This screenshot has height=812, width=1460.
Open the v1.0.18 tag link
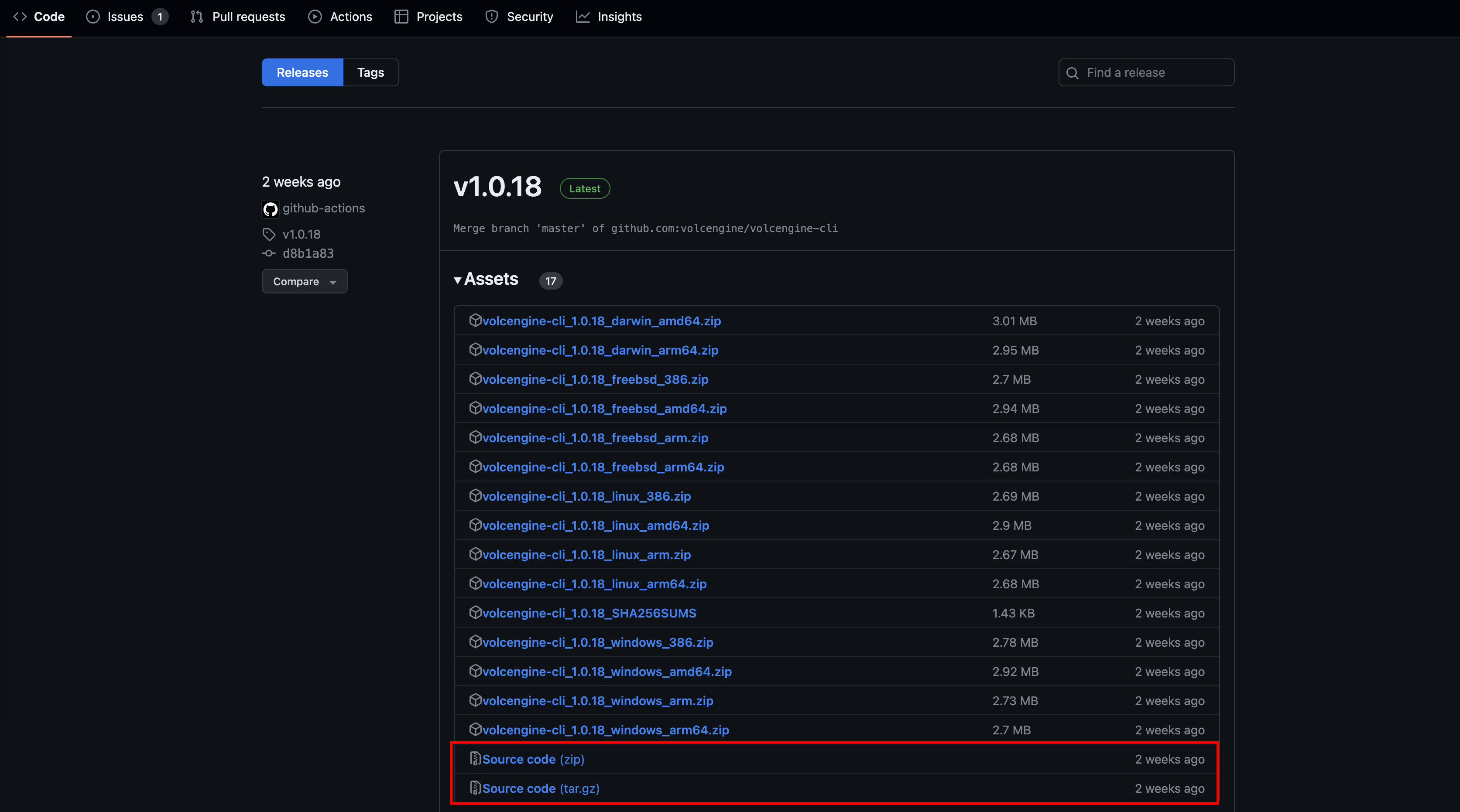(x=302, y=235)
